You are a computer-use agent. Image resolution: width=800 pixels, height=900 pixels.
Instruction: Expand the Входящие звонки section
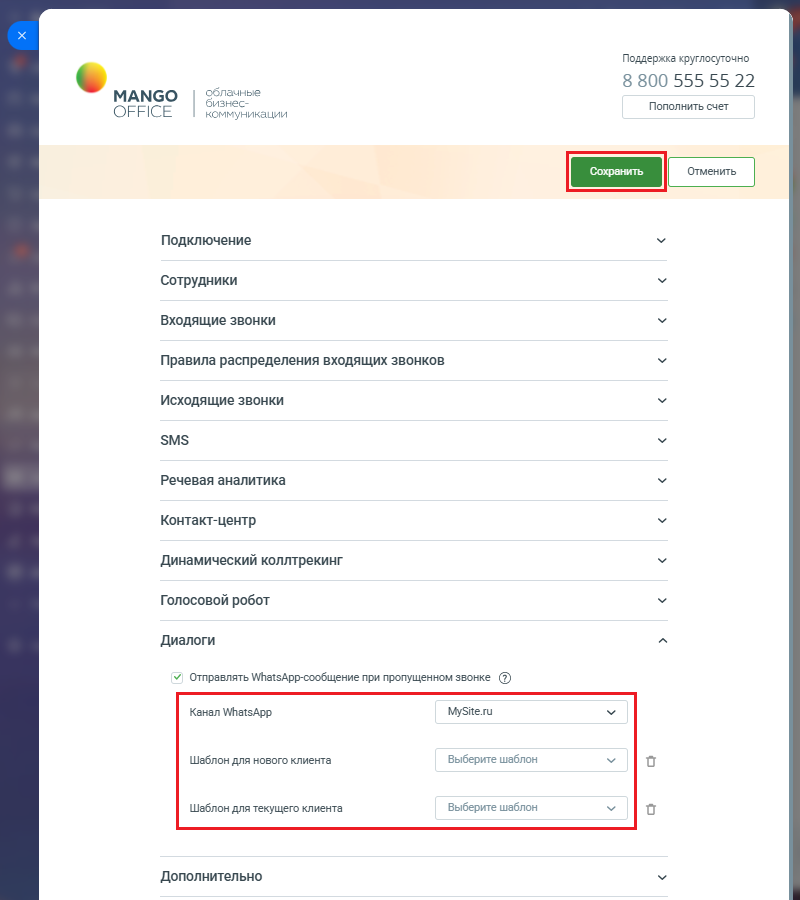413,320
